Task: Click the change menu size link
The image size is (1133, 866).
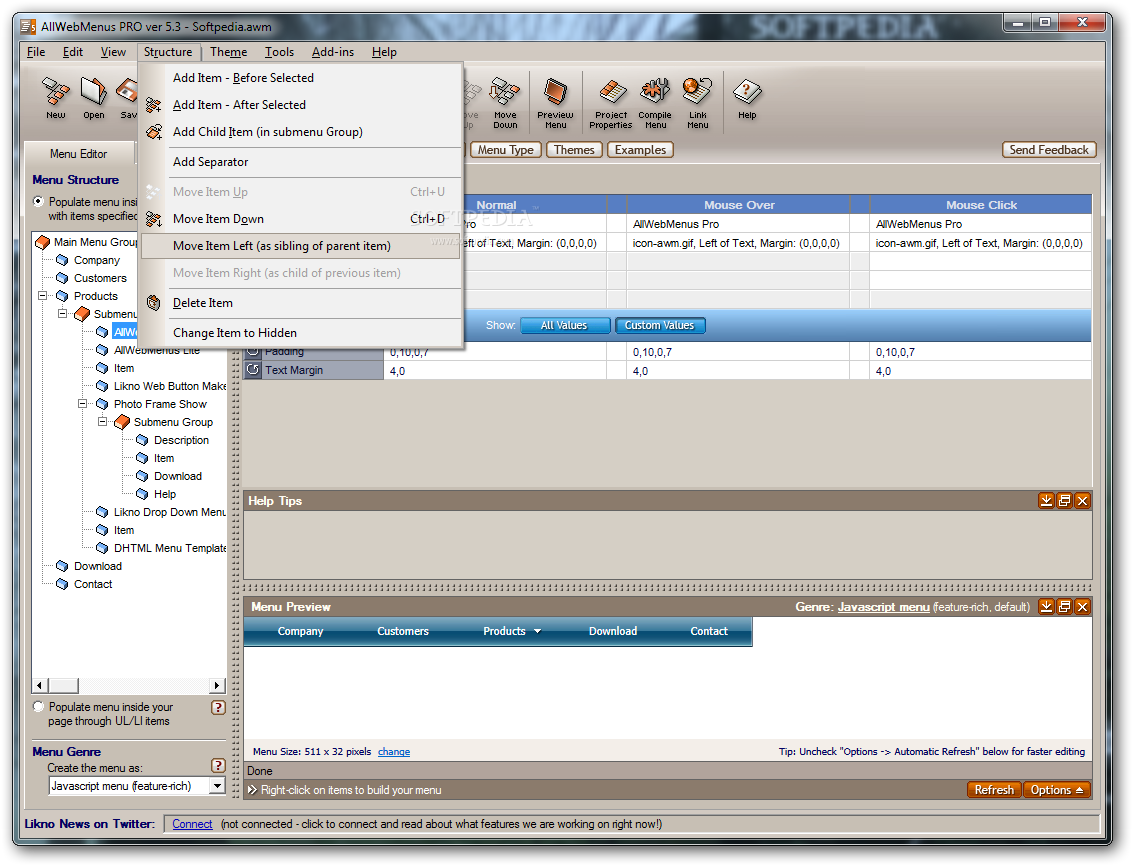Action: click(x=394, y=752)
